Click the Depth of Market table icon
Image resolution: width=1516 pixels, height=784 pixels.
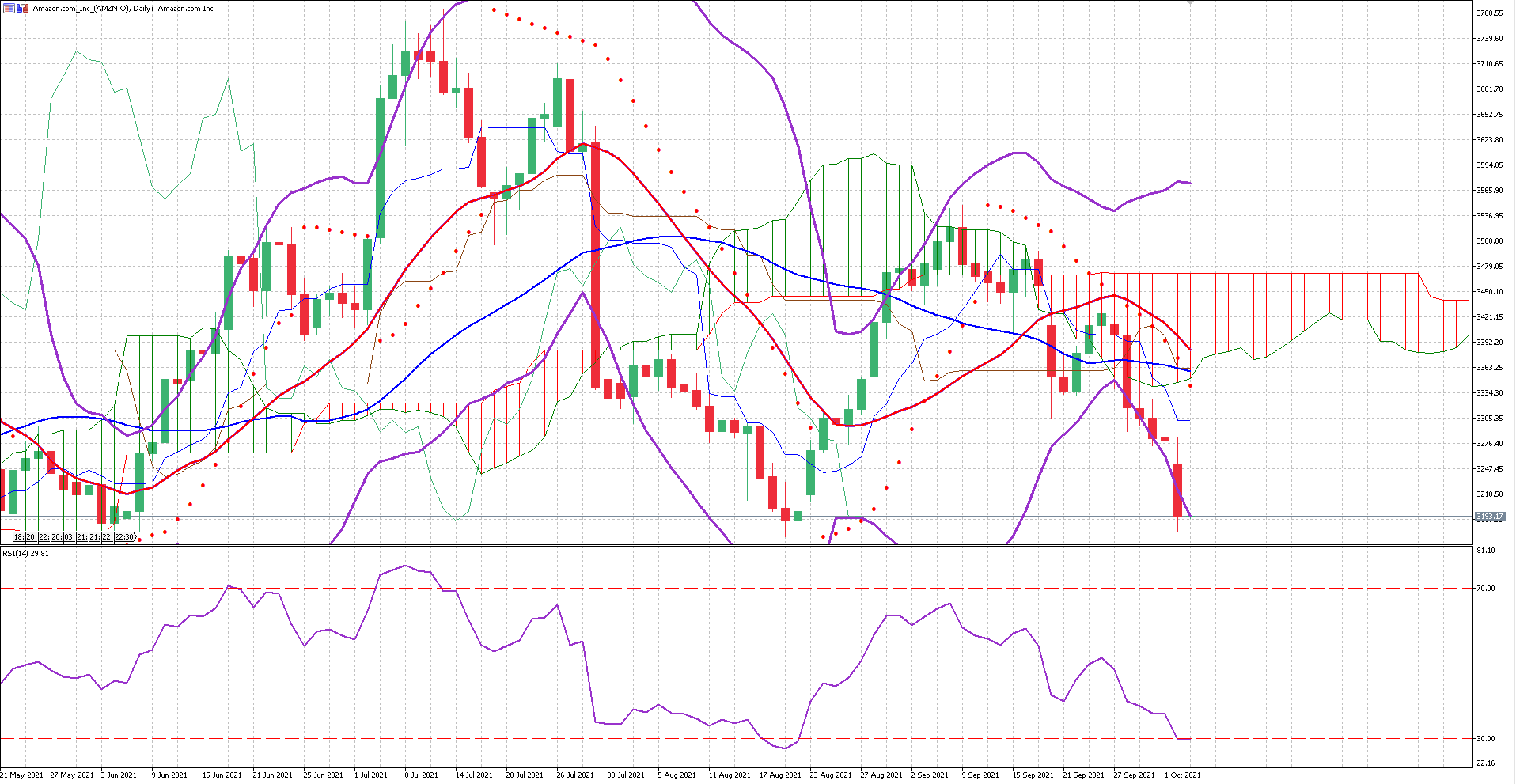click(x=9, y=8)
